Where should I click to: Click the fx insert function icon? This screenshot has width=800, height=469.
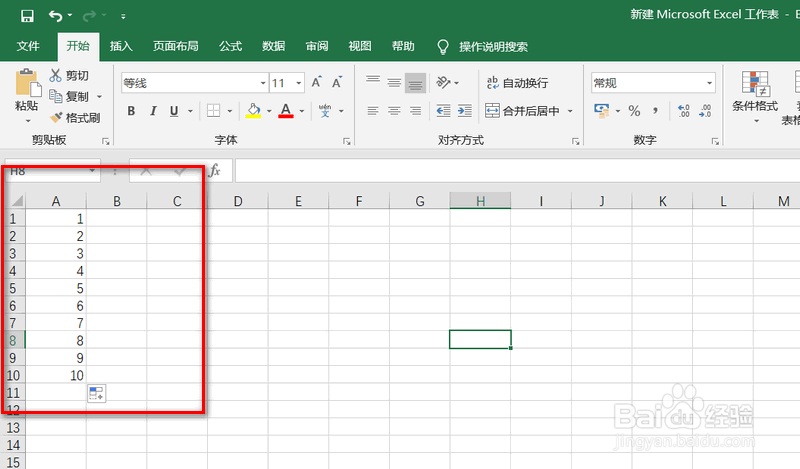(215, 170)
